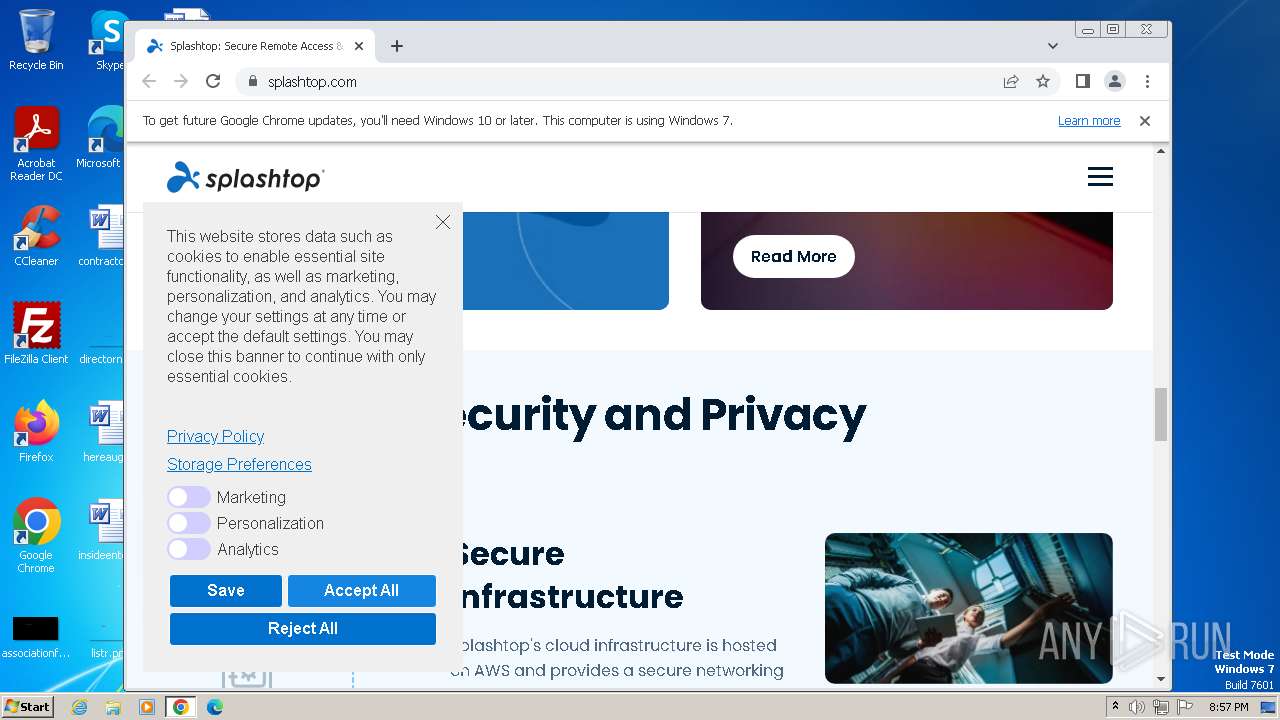1280x720 pixels.
Task: Click the taskbar clock showing 8:57 PM
Action: click(1228, 707)
